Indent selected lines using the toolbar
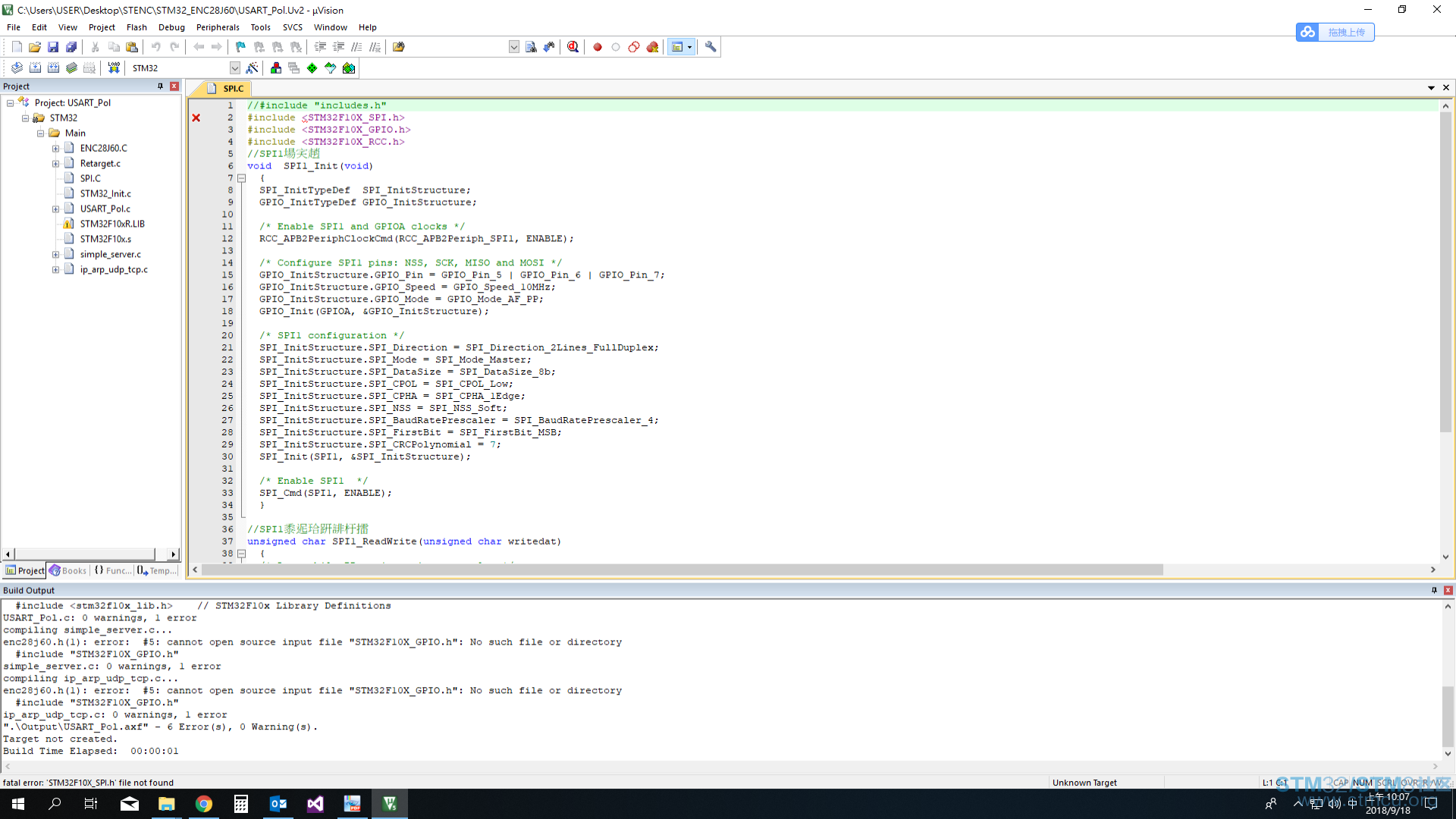The width and height of the screenshot is (1456, 819). [320, 47]
